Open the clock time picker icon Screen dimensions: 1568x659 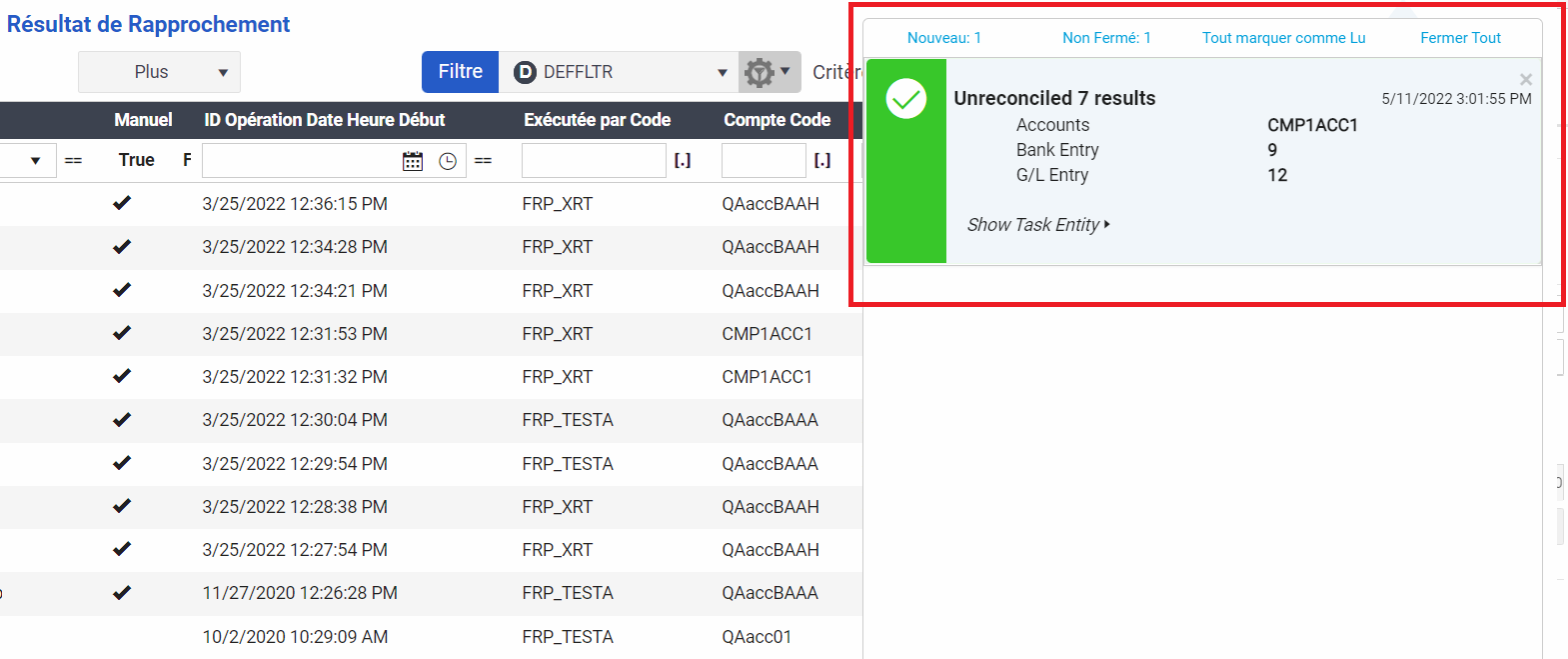pyautogui.click(x=448, y=161)
